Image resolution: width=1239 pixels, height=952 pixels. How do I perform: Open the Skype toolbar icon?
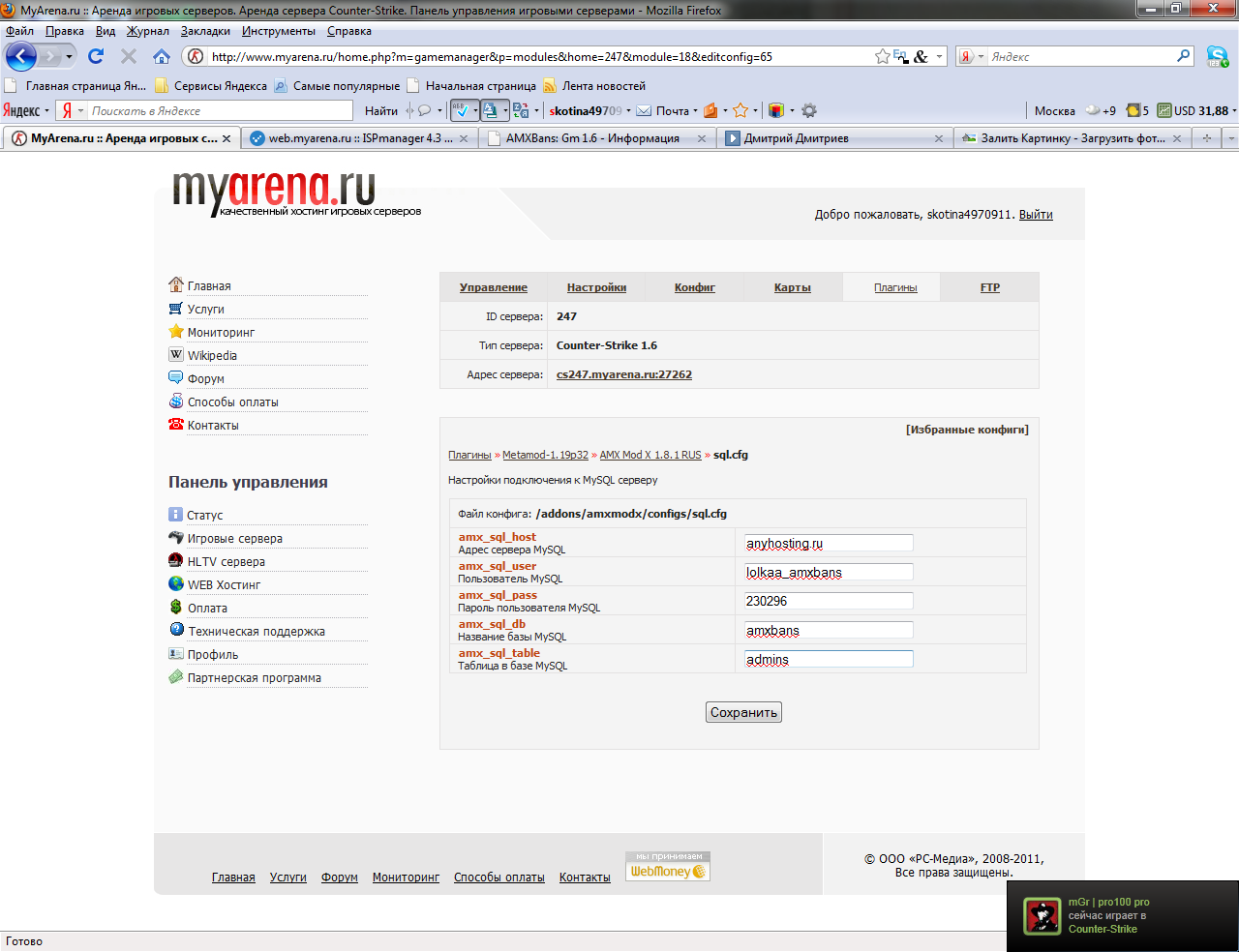click(x=1217, y=56)
